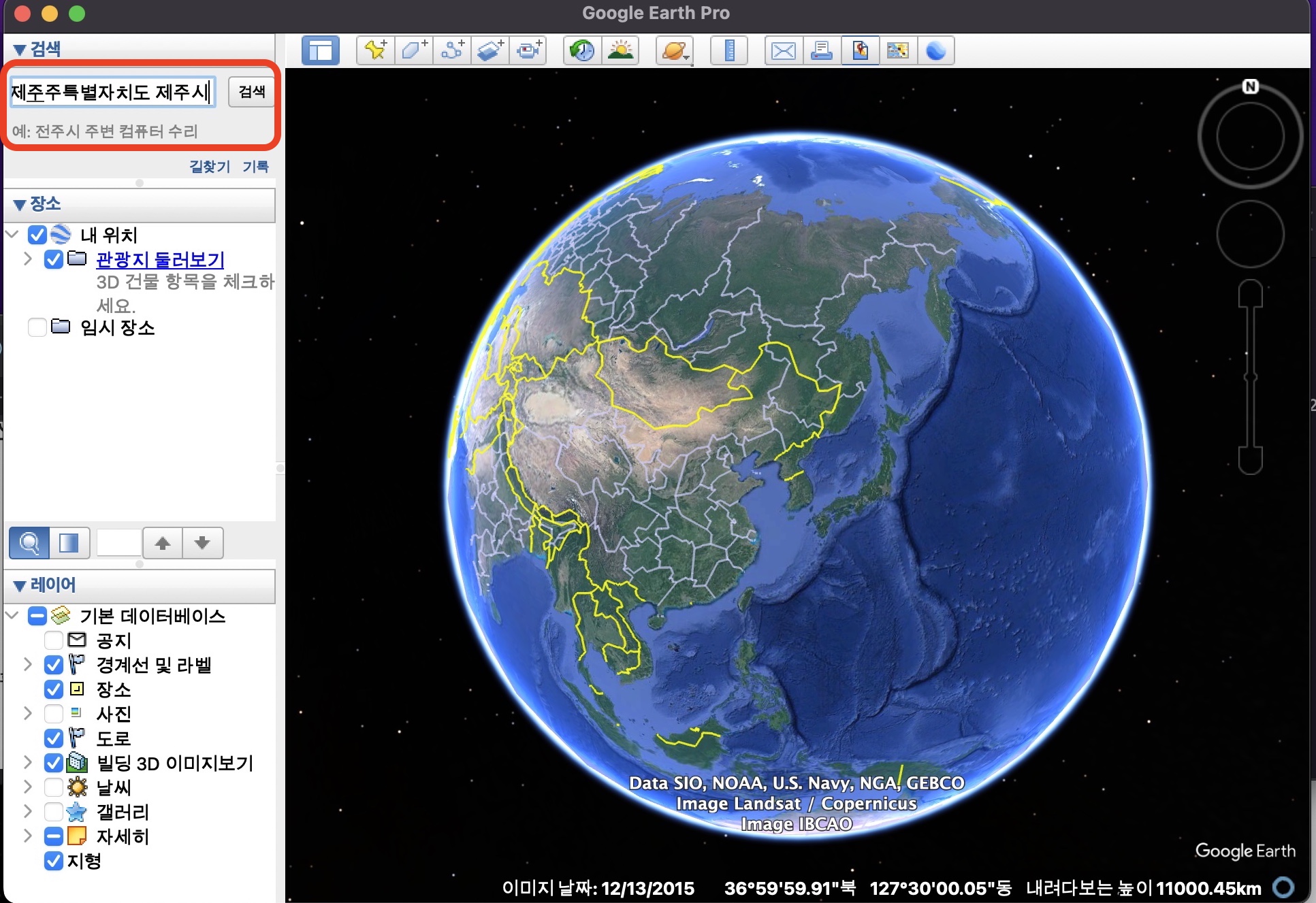Select the Add Polygon tool

(413, 50)
